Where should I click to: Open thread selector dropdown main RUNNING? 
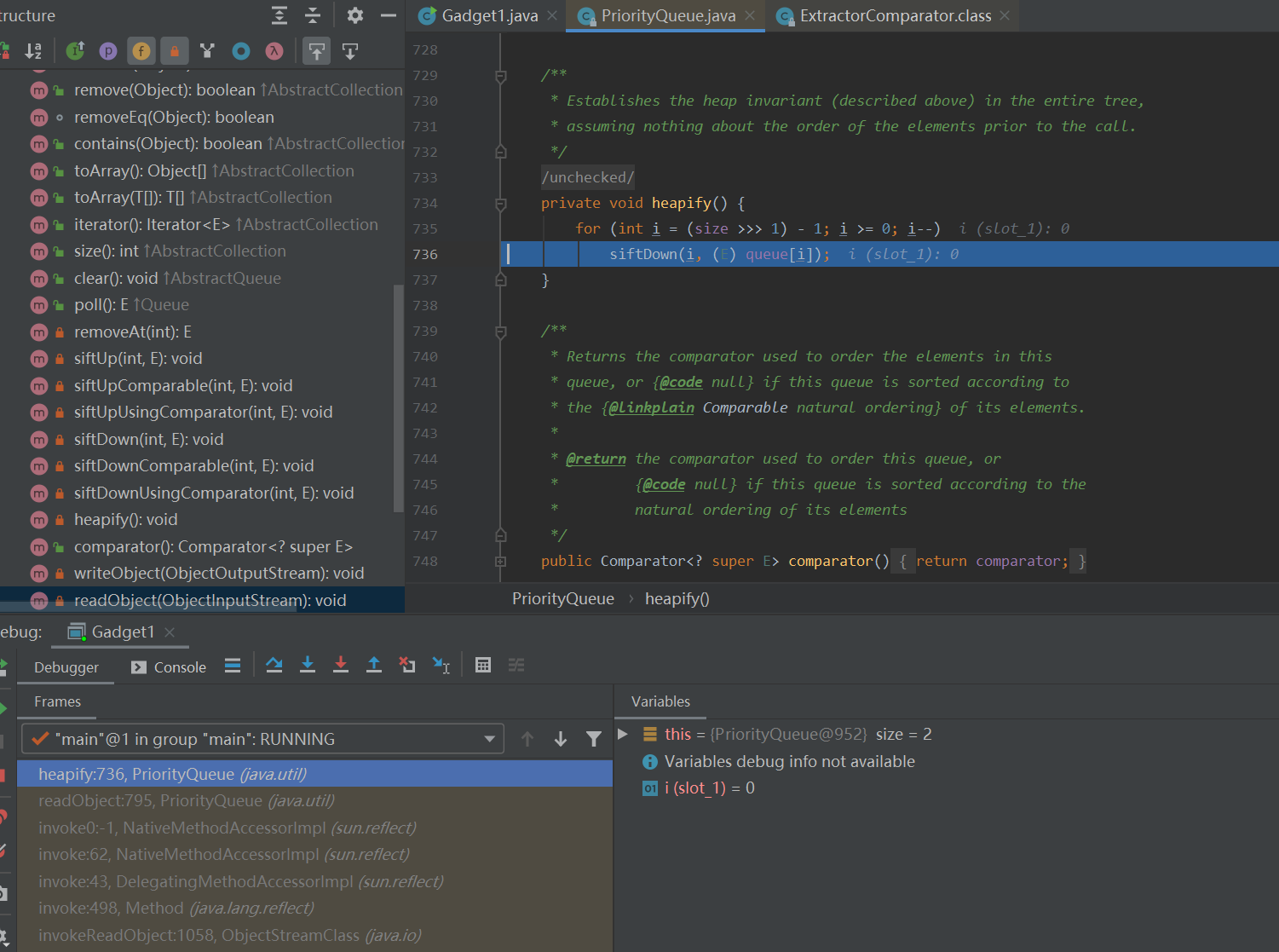262,739
